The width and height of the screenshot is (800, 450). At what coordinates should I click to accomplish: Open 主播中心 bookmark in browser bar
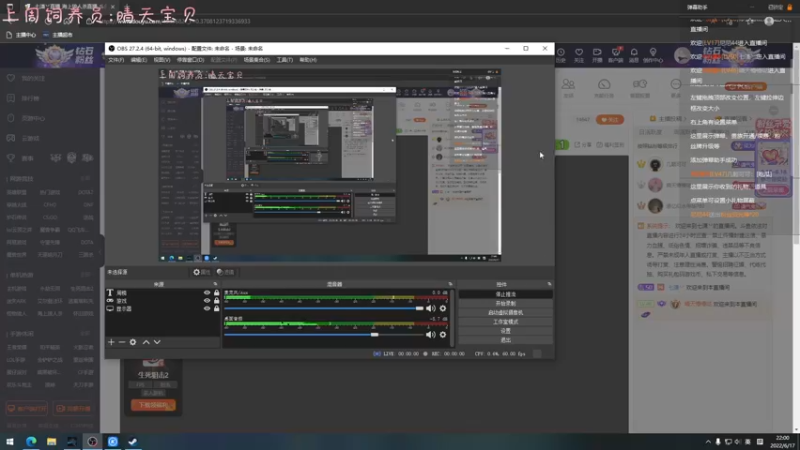(21, 35)
